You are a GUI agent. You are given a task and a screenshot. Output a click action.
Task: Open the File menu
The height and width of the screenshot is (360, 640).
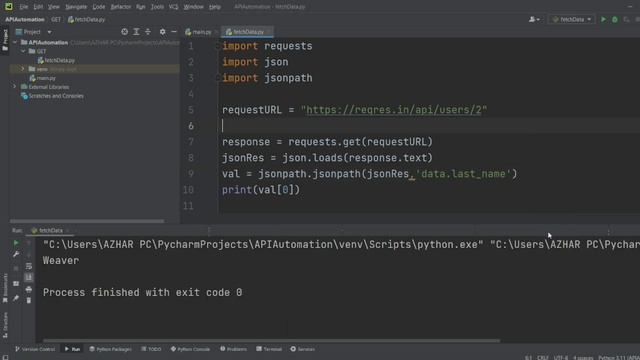coord(24,7)
